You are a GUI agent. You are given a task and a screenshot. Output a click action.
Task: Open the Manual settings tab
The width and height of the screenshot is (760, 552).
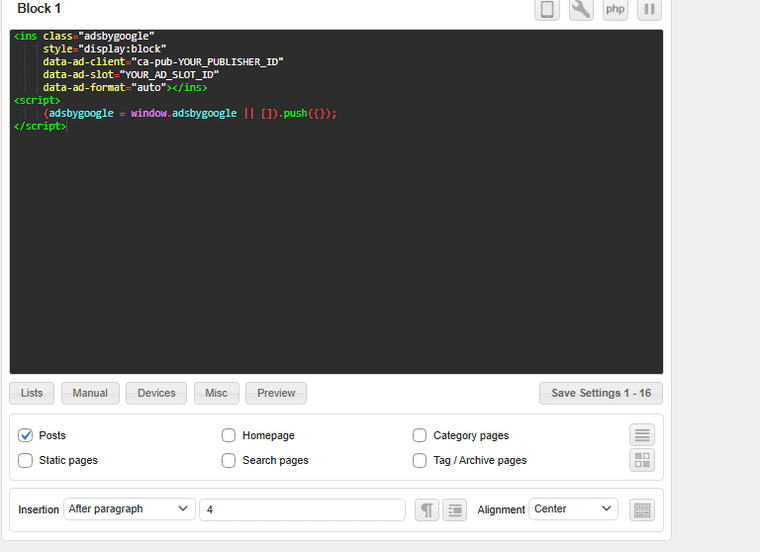(x=90, y=393)
